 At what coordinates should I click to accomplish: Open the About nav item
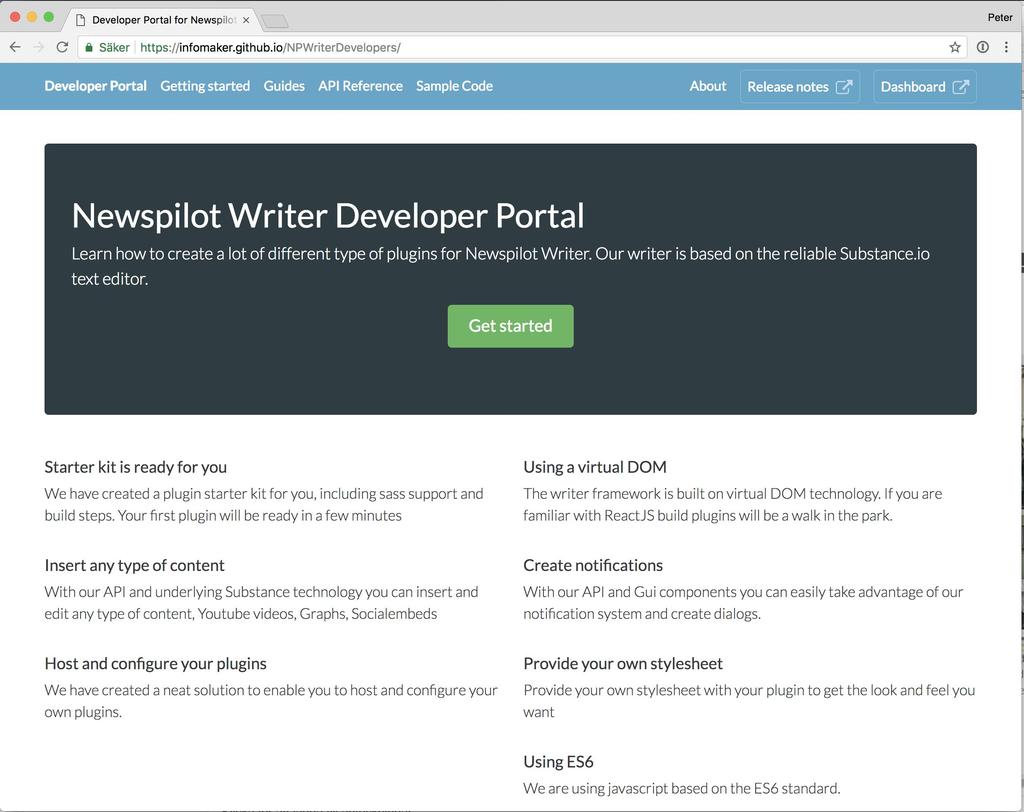(x=708, y=86)
